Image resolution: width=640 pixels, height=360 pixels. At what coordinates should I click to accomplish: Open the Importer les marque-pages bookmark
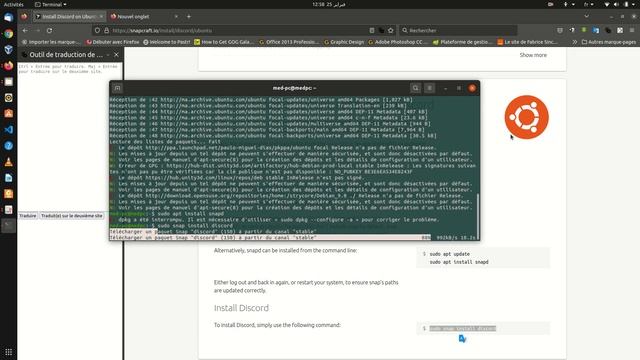pyautogui.click(x=51, y=42)
